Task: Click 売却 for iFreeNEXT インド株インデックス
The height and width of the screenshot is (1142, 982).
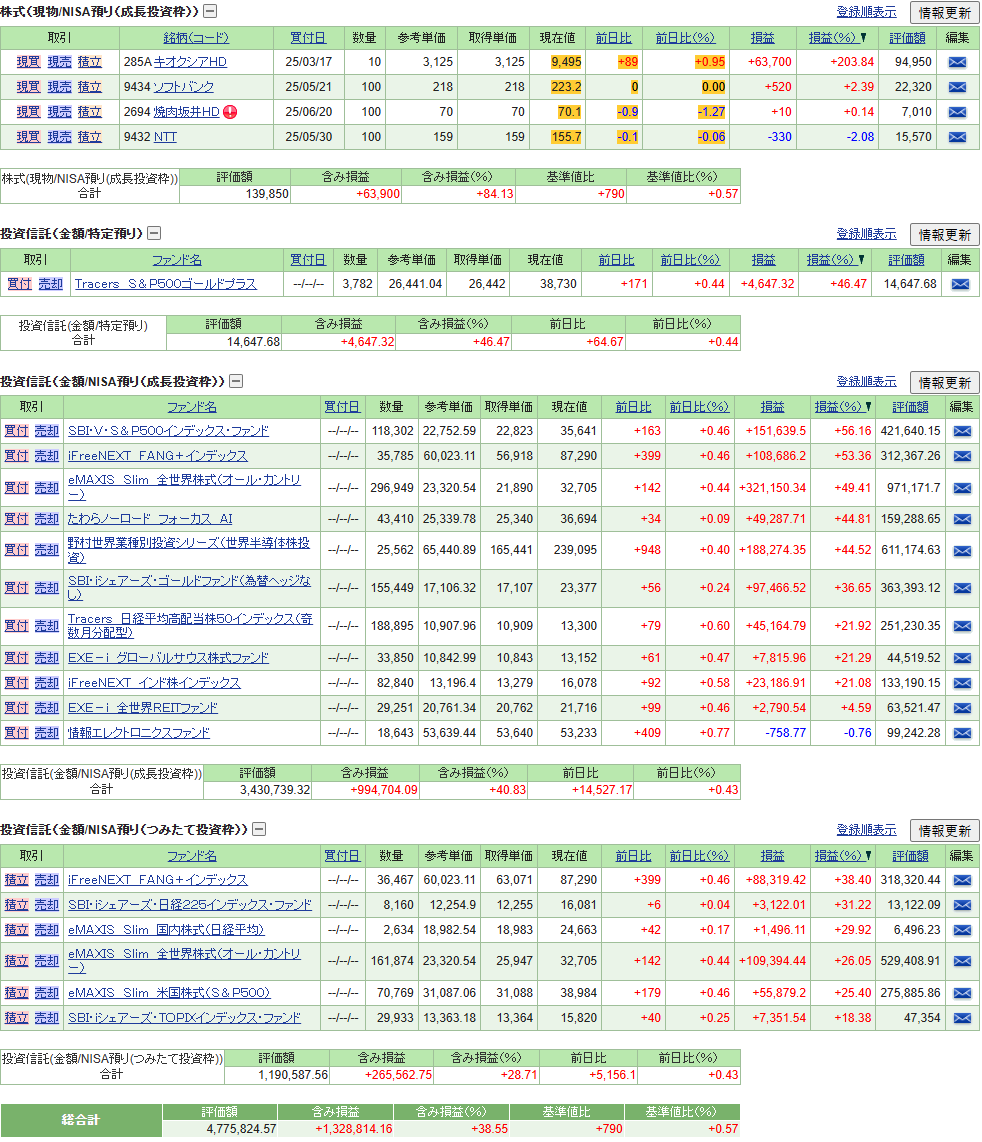Action: [x=47, y=683]
